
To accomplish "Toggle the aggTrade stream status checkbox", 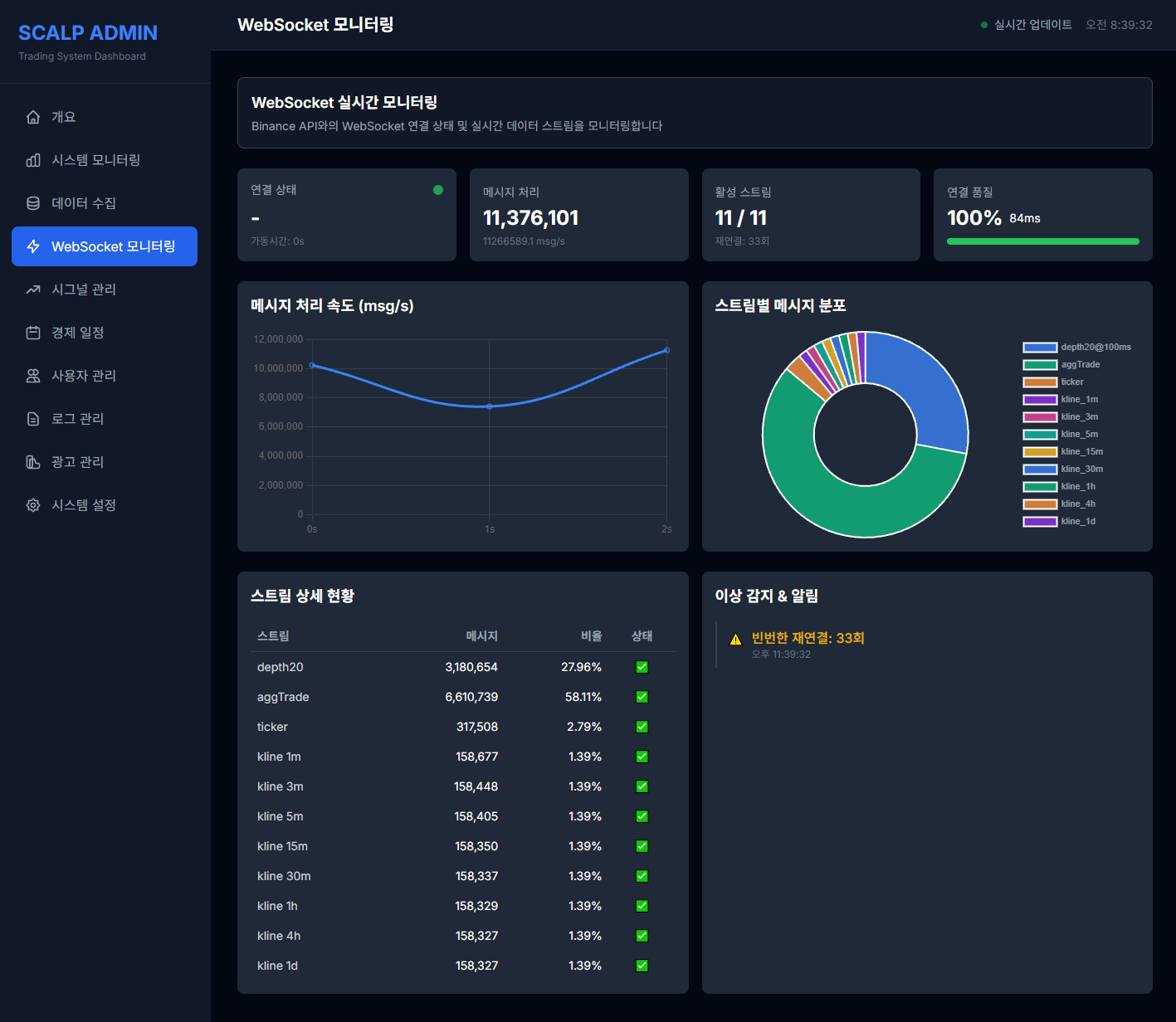I will 641,697.
